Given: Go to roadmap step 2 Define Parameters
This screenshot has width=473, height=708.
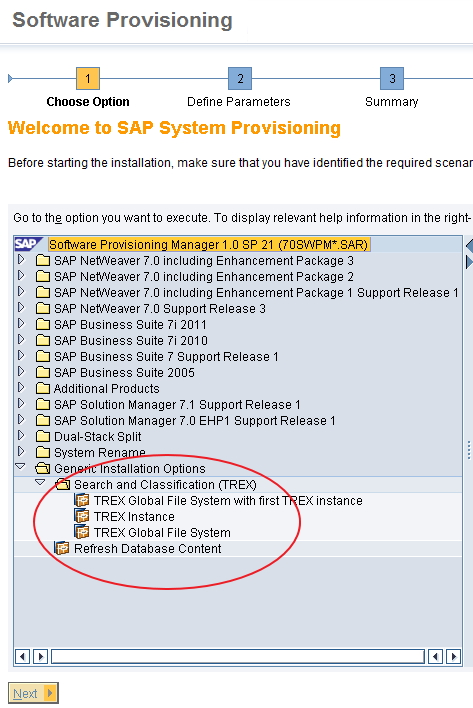Looking at the screenshot, I should coord(240,79).
